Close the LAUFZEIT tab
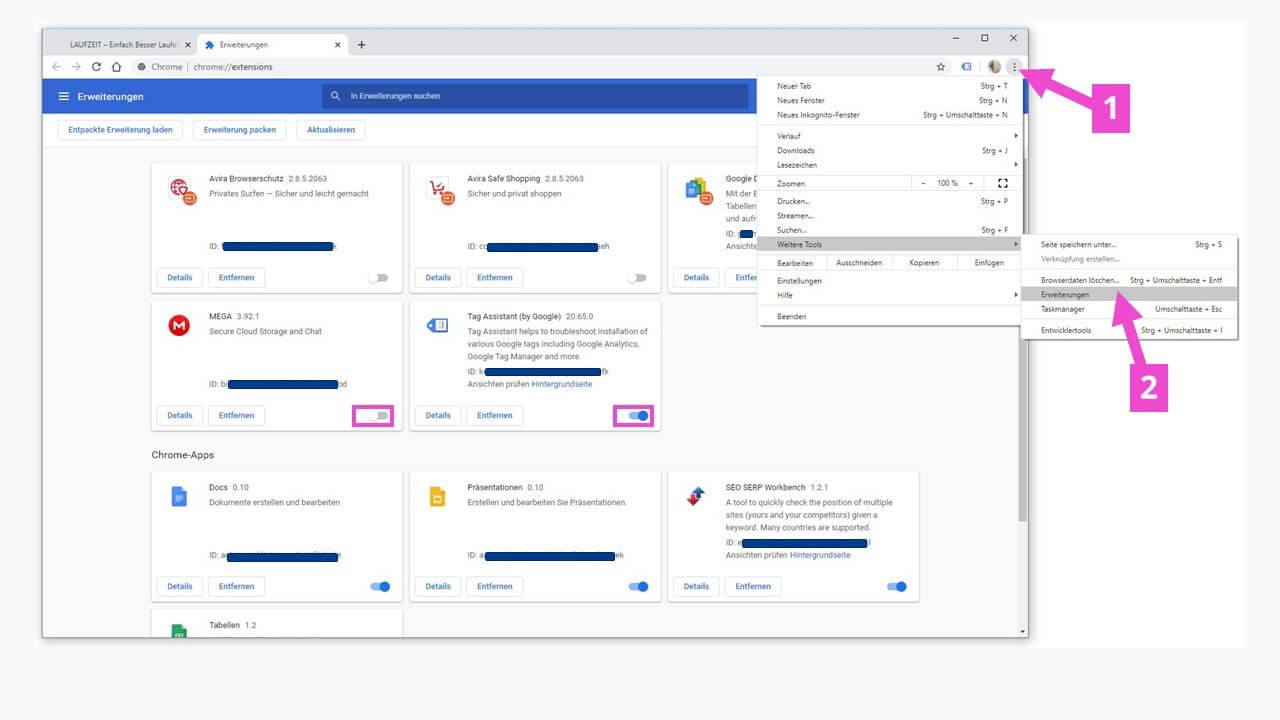Image resolution: width=1280 pixels, height=720 pixels. tap(187, 45)
